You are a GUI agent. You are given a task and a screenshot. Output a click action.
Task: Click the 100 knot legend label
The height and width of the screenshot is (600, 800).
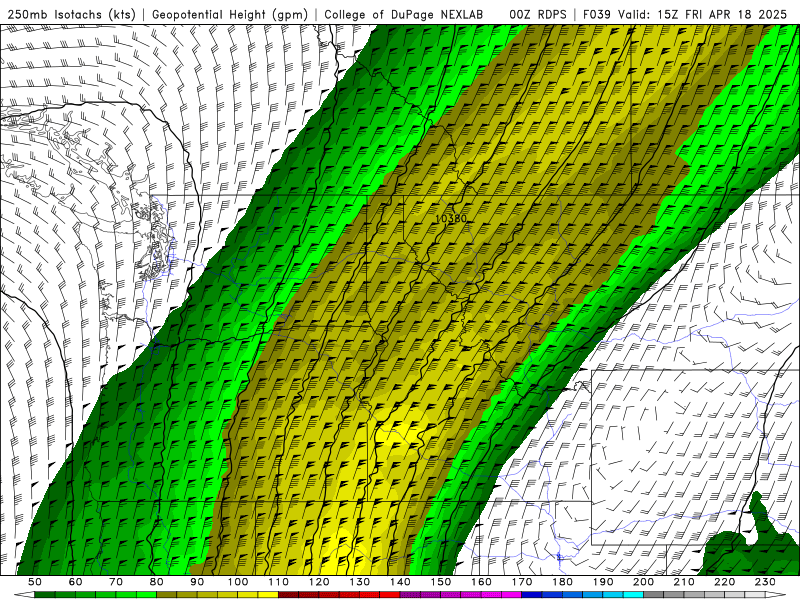238,582
